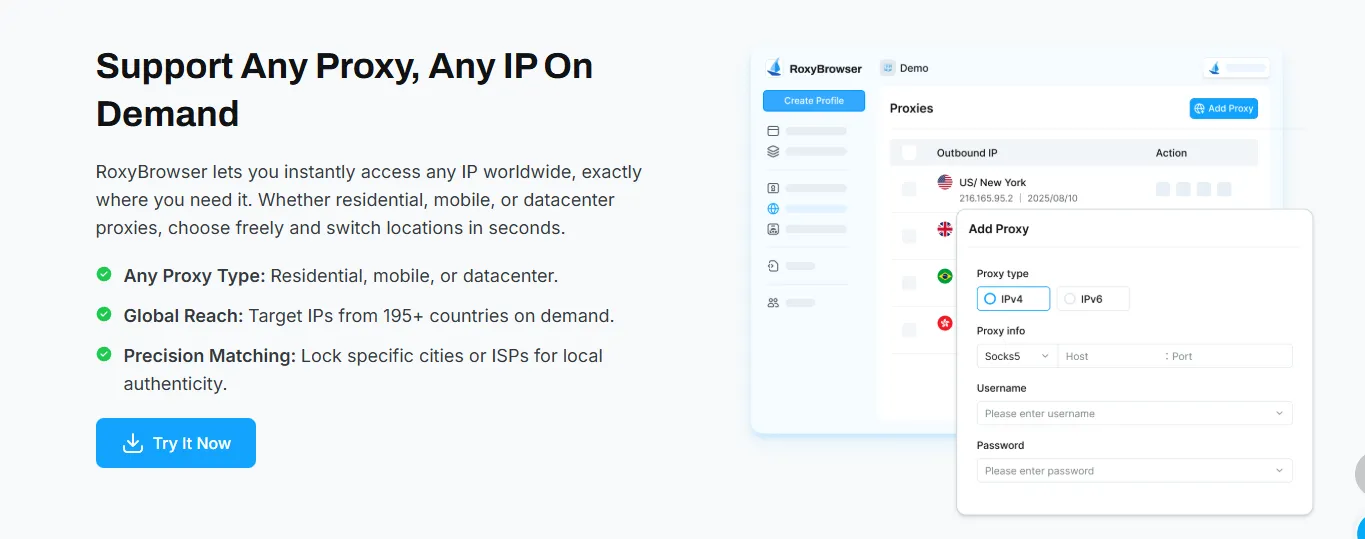Check the UK flag row checkbox

pos(909,236)
